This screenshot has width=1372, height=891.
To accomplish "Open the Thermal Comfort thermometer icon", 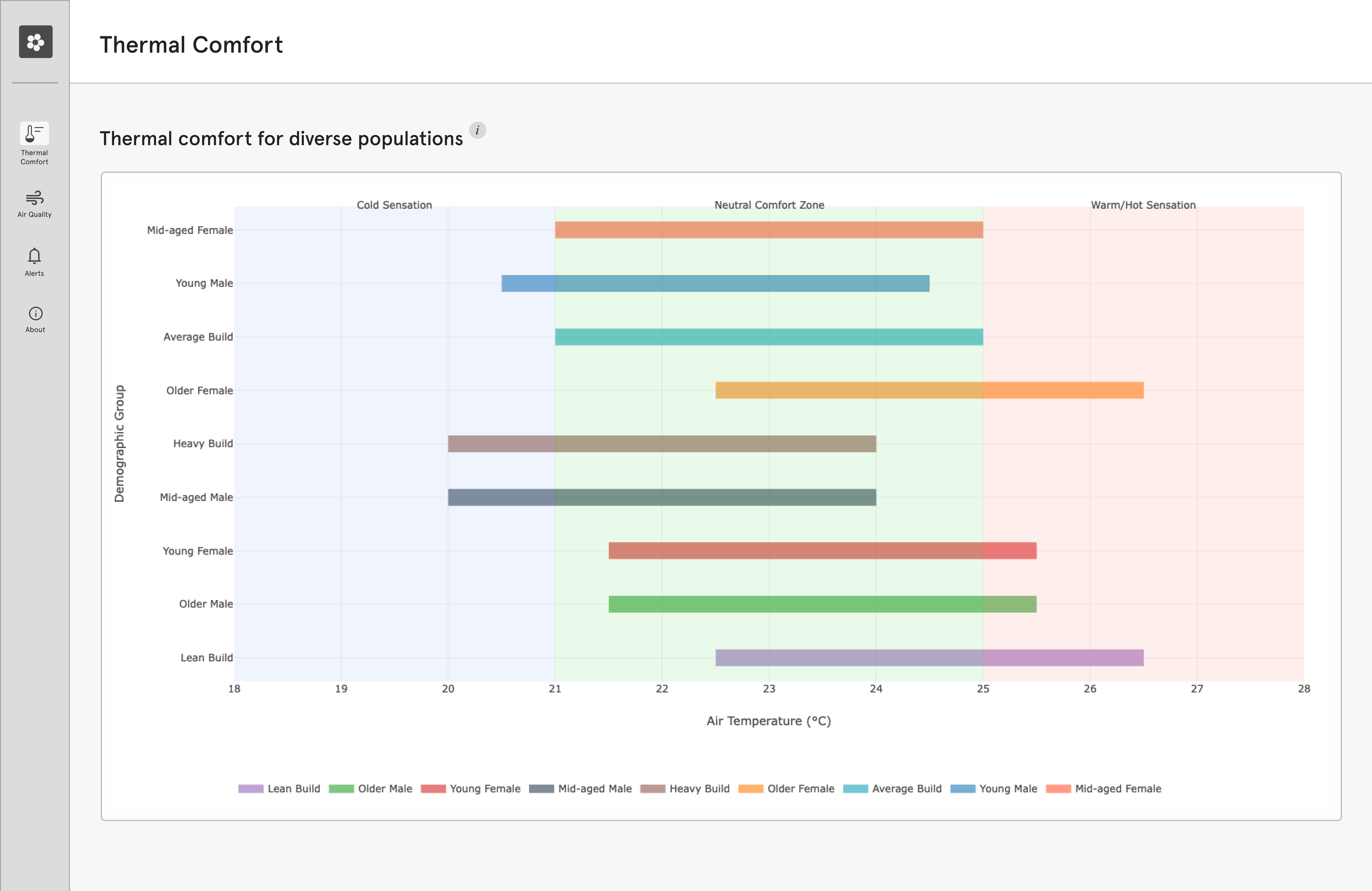I will tap(34, 133).
